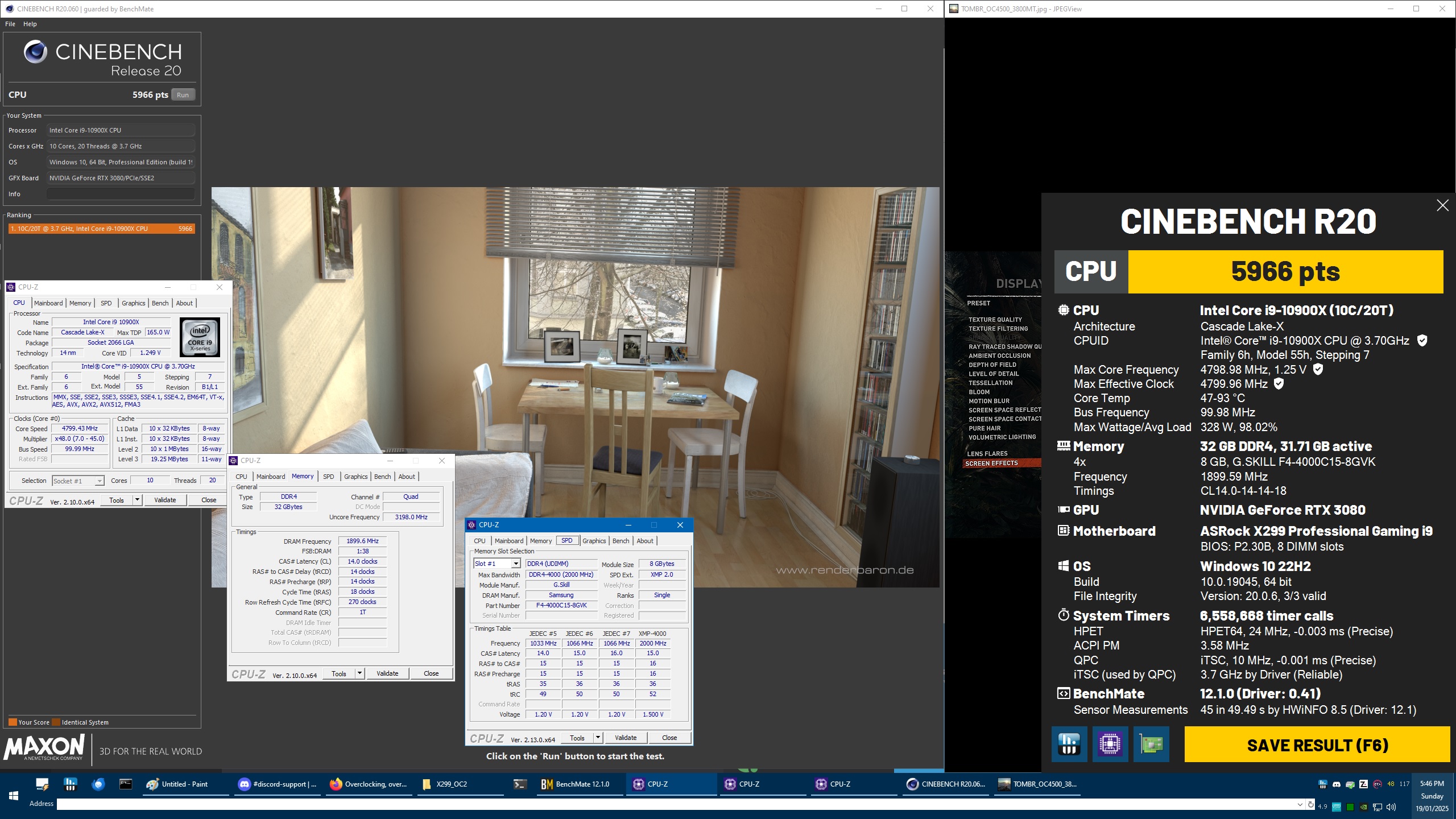The height and width of the screenshot is (819, 1456).
Task: Click Close button in CPU-Z memory window
Action: click(431, 673)
